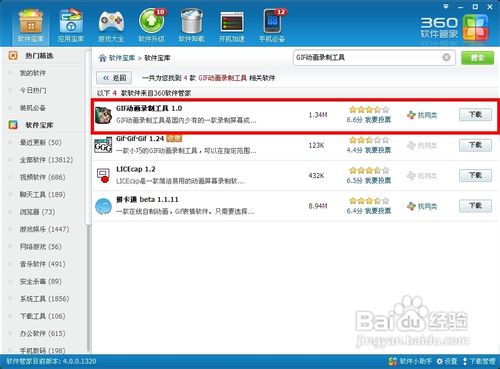Download GIF动画录制工具 1.0
This screenshot has width=500, height=369.
coord(475,115)
